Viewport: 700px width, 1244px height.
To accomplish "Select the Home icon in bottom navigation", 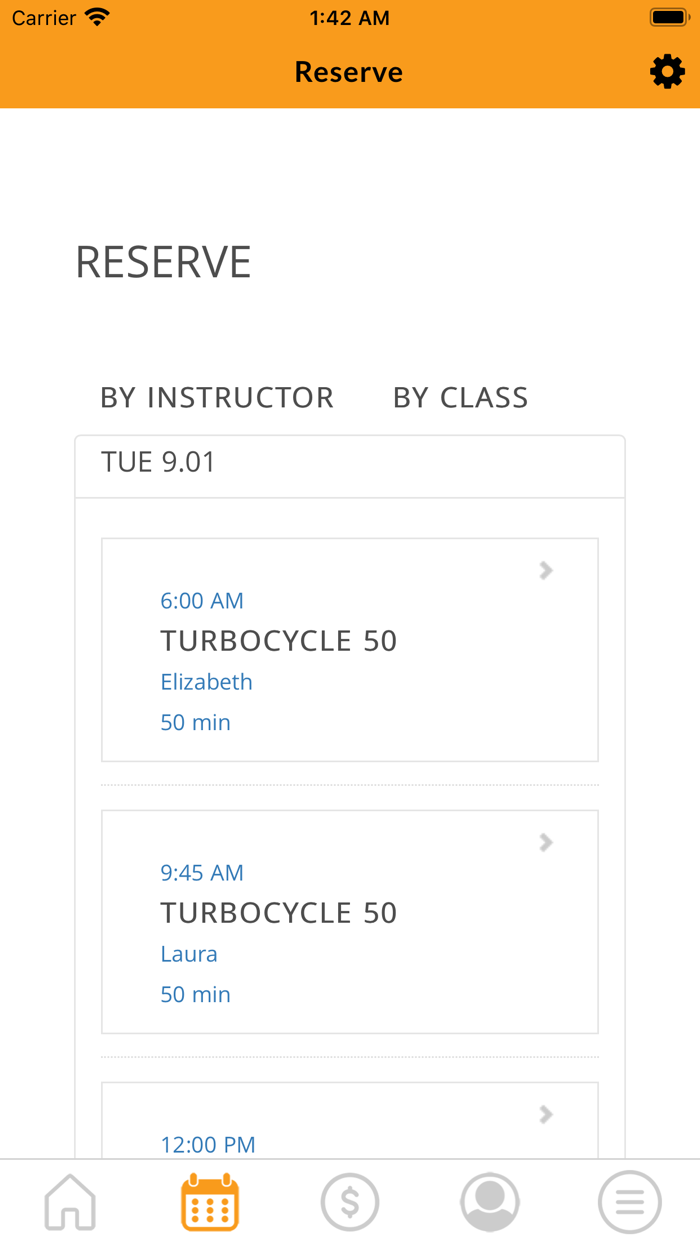I will click(x=70, y=1202).
